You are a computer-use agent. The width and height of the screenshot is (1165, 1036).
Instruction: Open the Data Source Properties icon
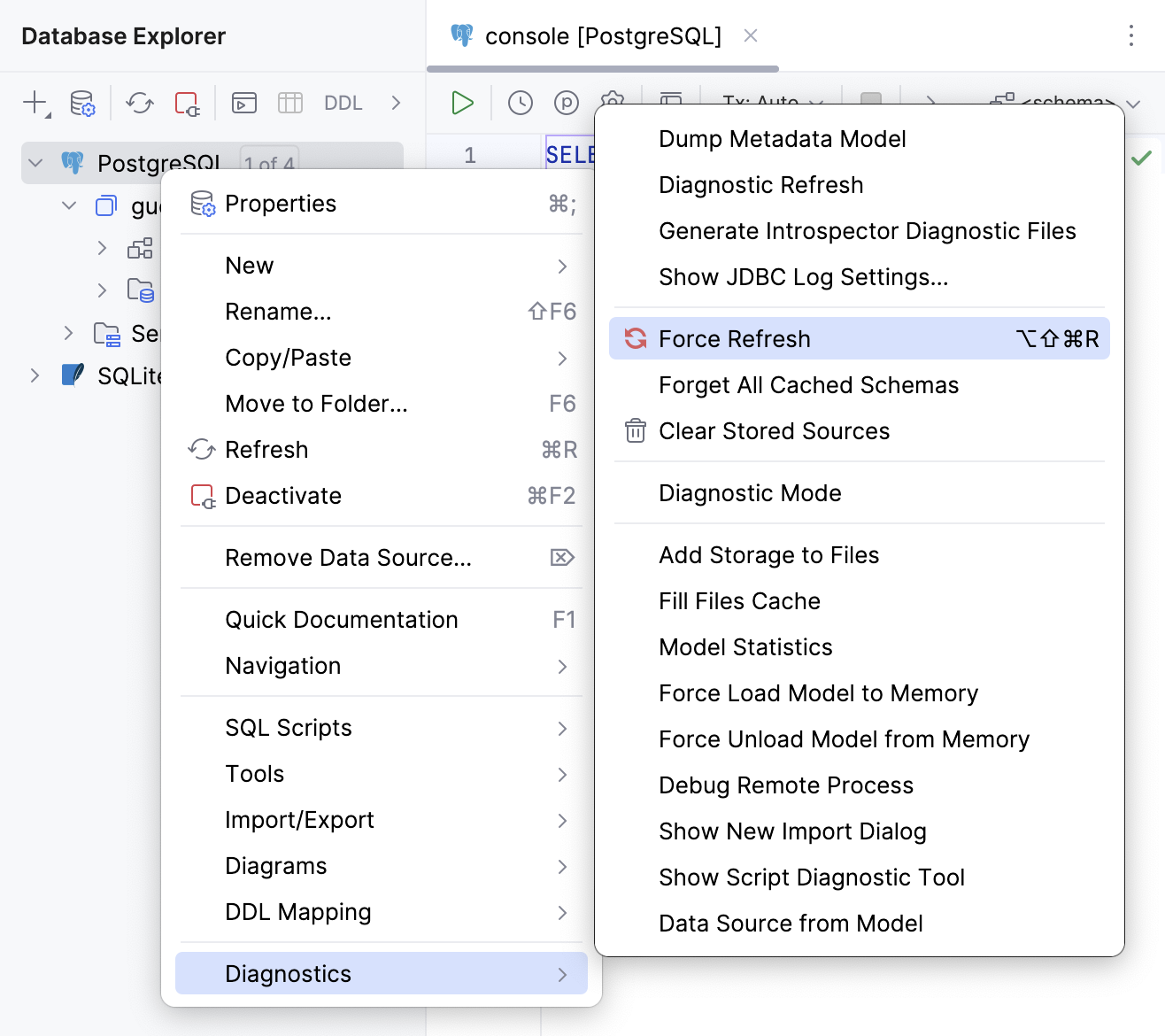(81, 103)
